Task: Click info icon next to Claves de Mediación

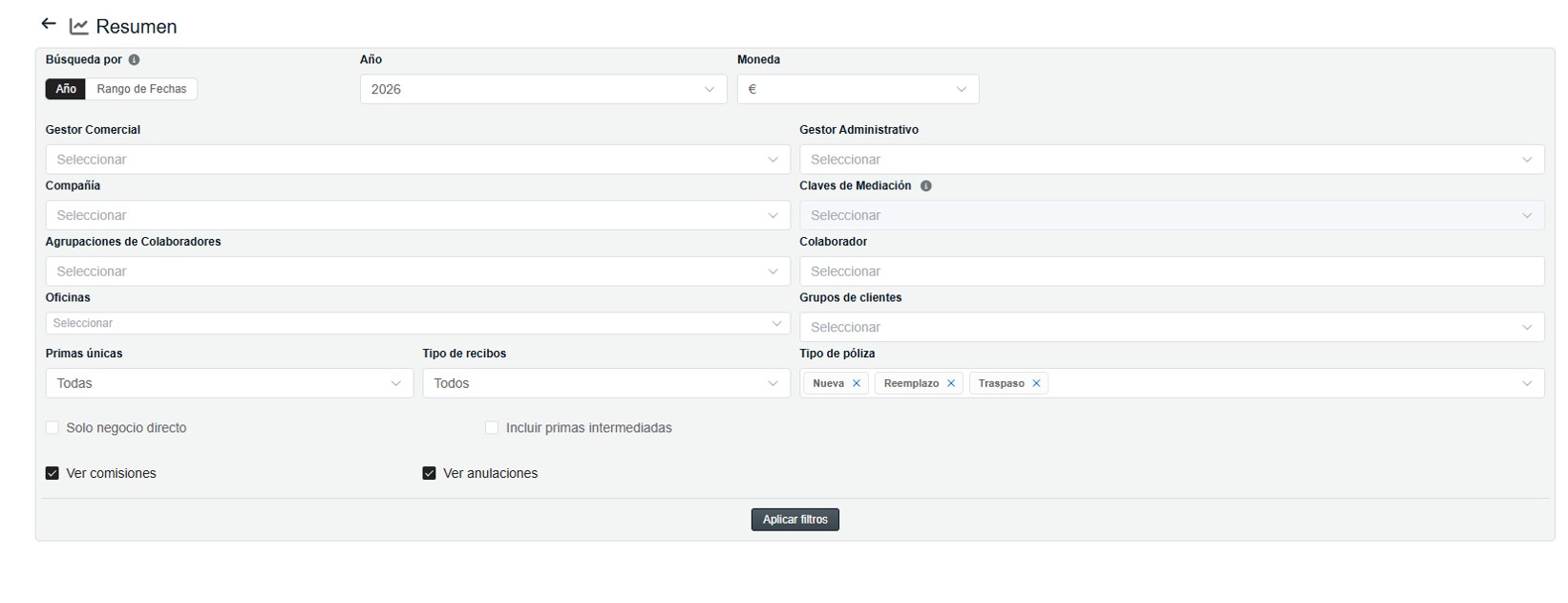Action: [925, 186]
